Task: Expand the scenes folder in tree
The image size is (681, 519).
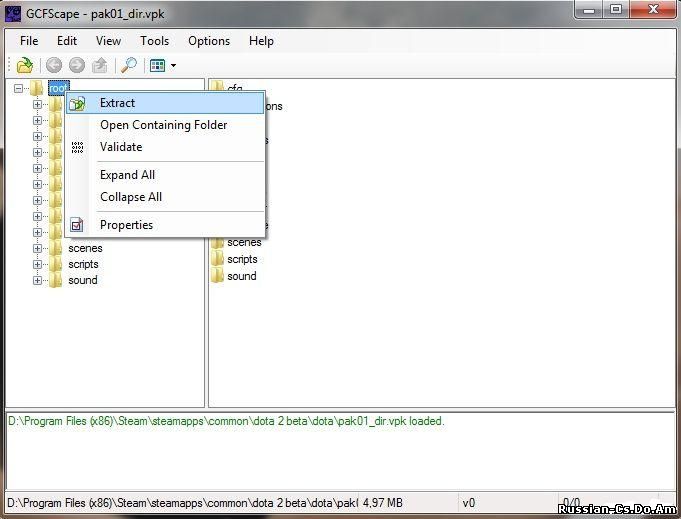Action: [x=38, y=248]
